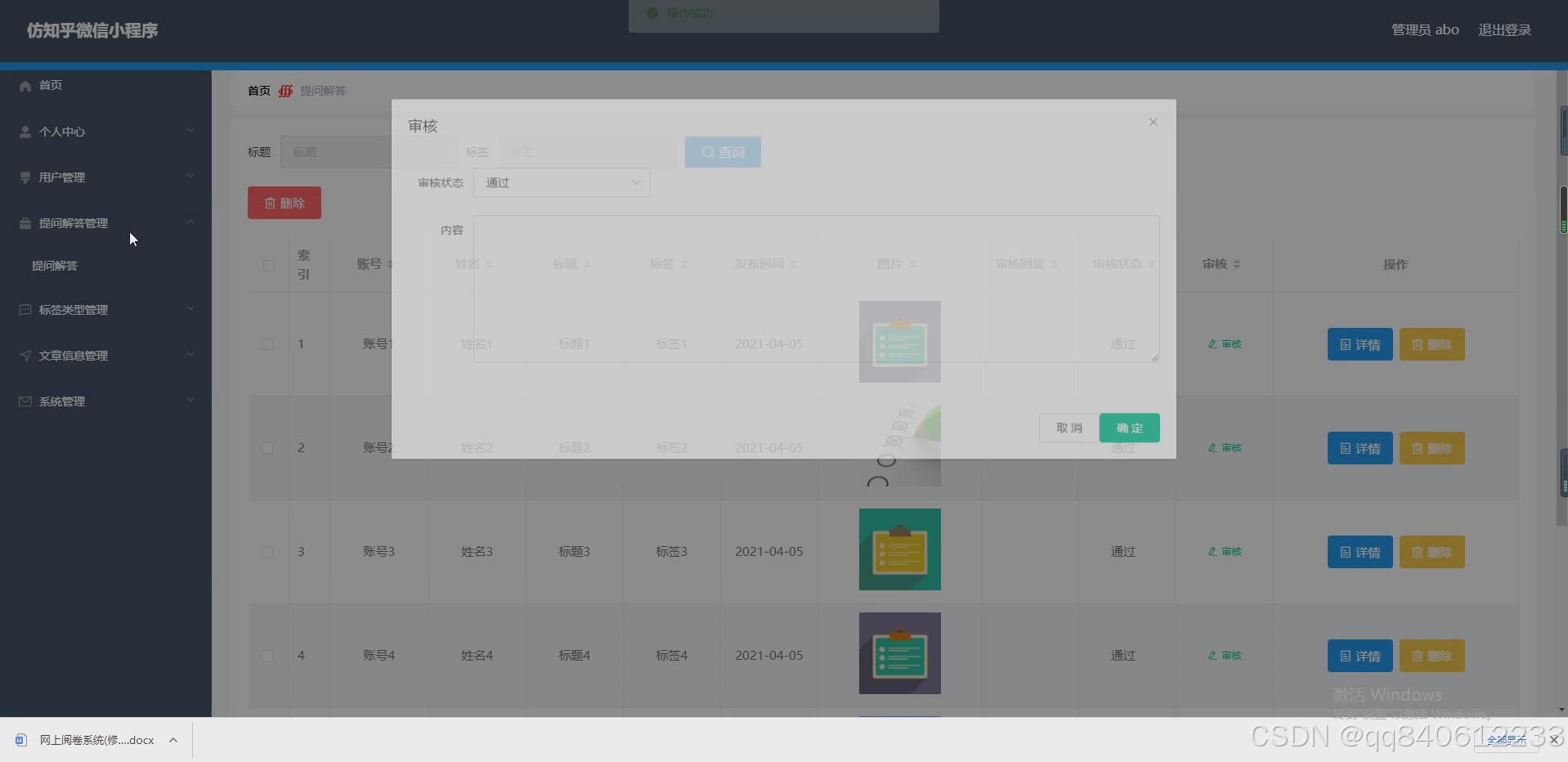Sort the table by the 审核 column arrows
Image resolution: width=1568 pixels, height=762 pixels.
tap(1237, 264)
